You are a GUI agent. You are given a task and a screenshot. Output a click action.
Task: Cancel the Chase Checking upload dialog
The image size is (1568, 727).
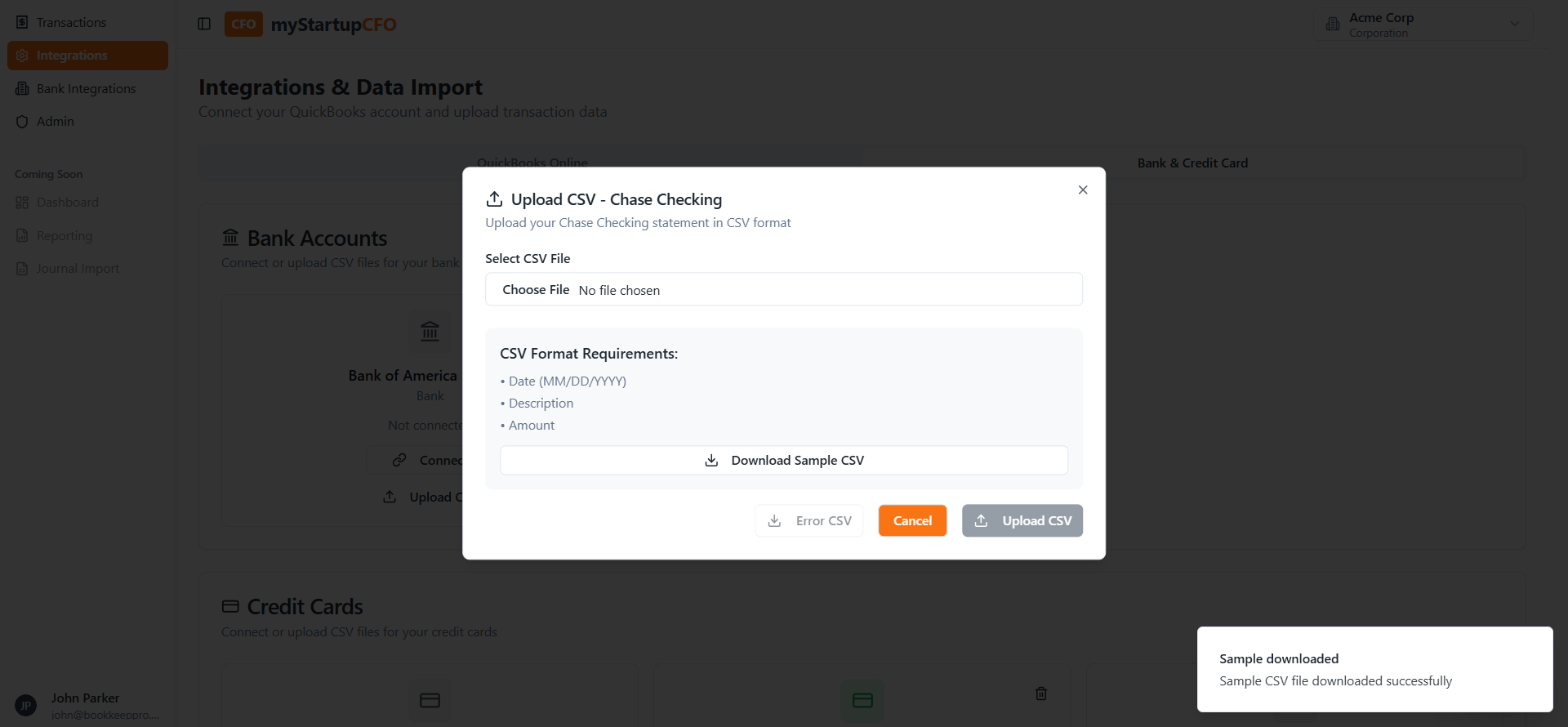[912, 520]
